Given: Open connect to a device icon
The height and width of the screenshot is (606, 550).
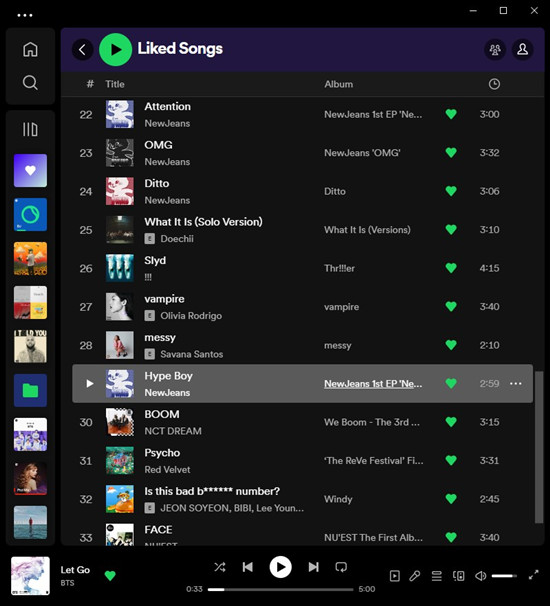Looking at the screenshot, I should [x=458, y=576].
